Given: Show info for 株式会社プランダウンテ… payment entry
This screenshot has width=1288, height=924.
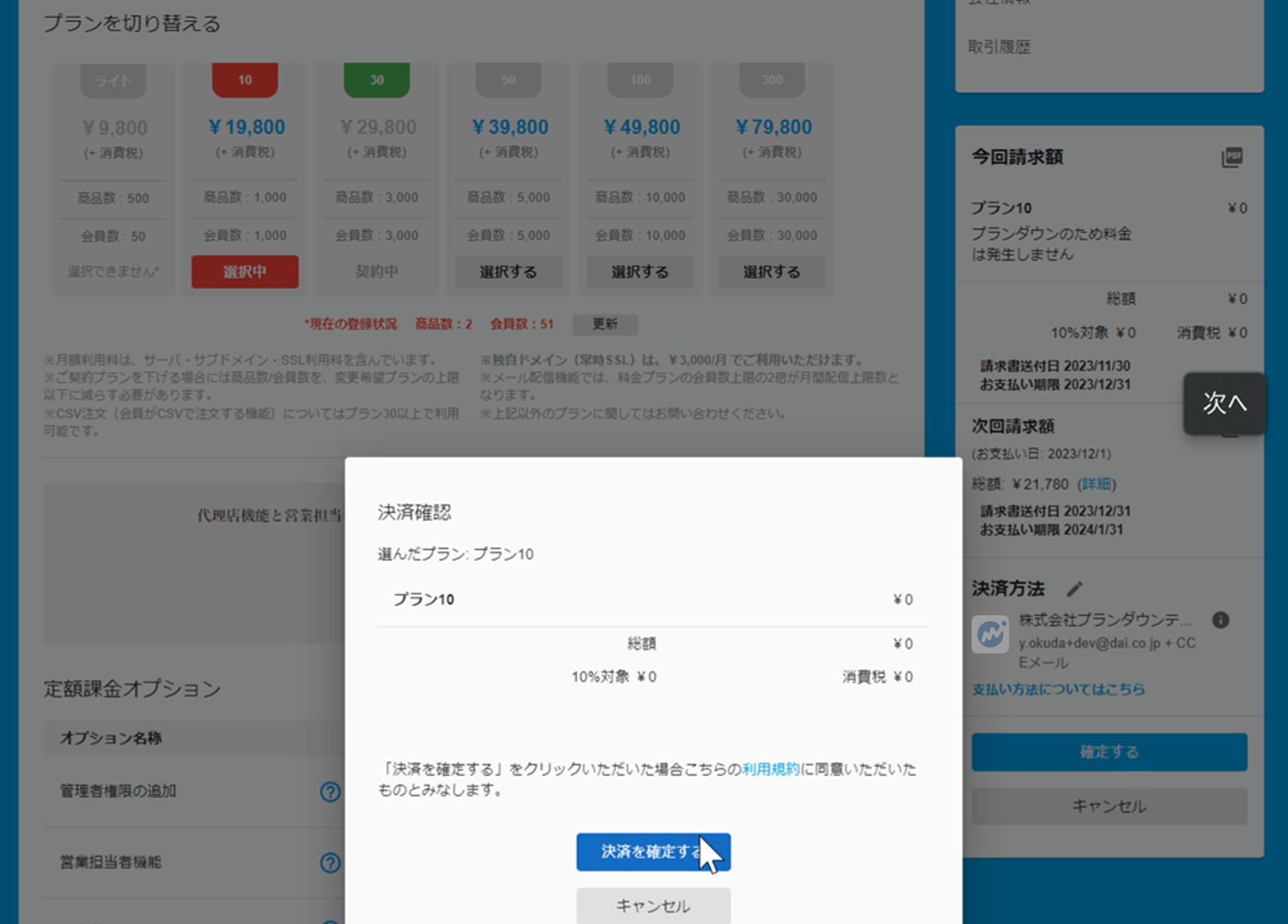Looking at the screenshot, I should click(1221, 620).
